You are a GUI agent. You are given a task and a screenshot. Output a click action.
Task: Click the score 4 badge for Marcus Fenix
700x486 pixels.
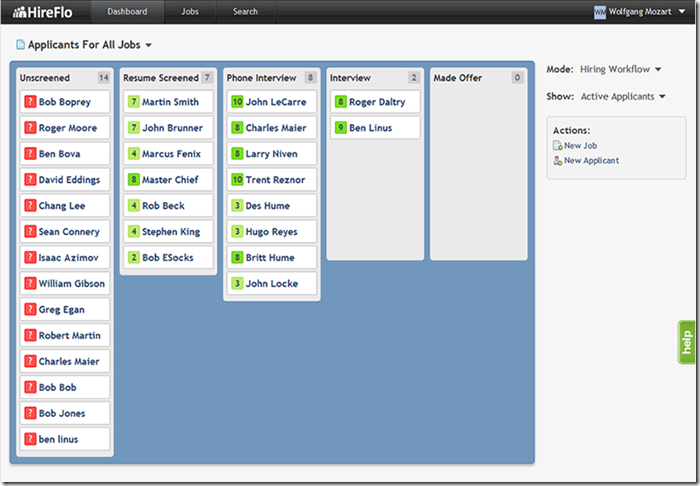pyautogui.click(x=133, y=154)
